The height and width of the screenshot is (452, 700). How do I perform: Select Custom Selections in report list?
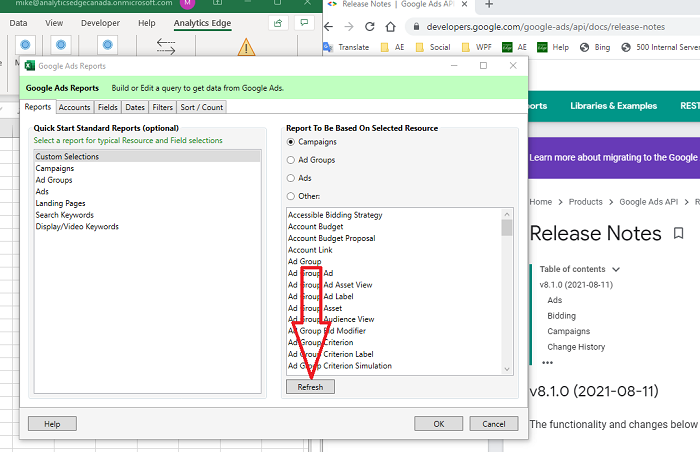tap(147, 156)
